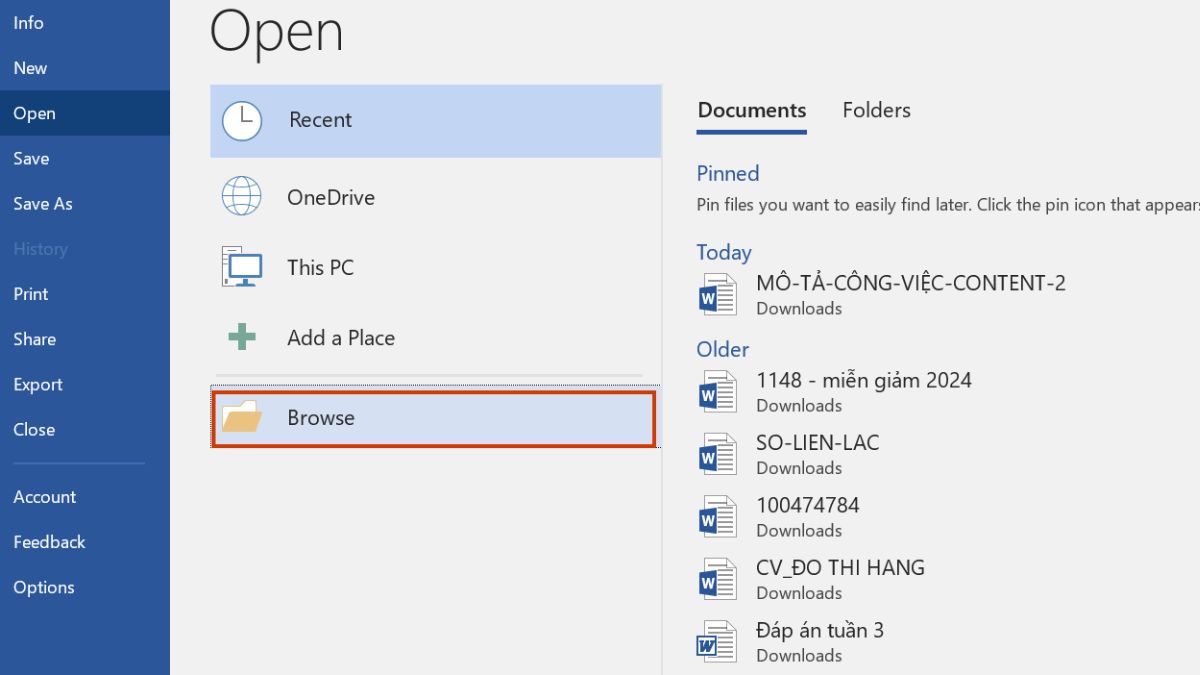Choose Add a Place label
Viewport: 1200px width, 675px height.
click(x=341, y=338)
